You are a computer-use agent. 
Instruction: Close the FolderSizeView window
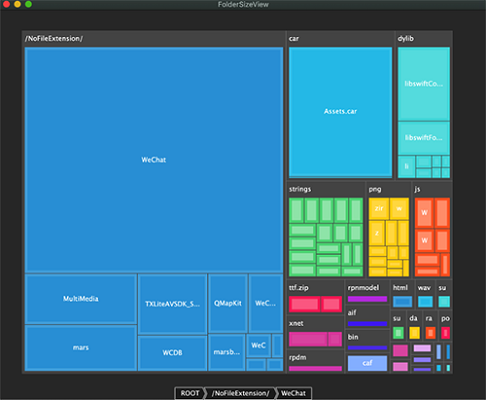click(6, 4)
